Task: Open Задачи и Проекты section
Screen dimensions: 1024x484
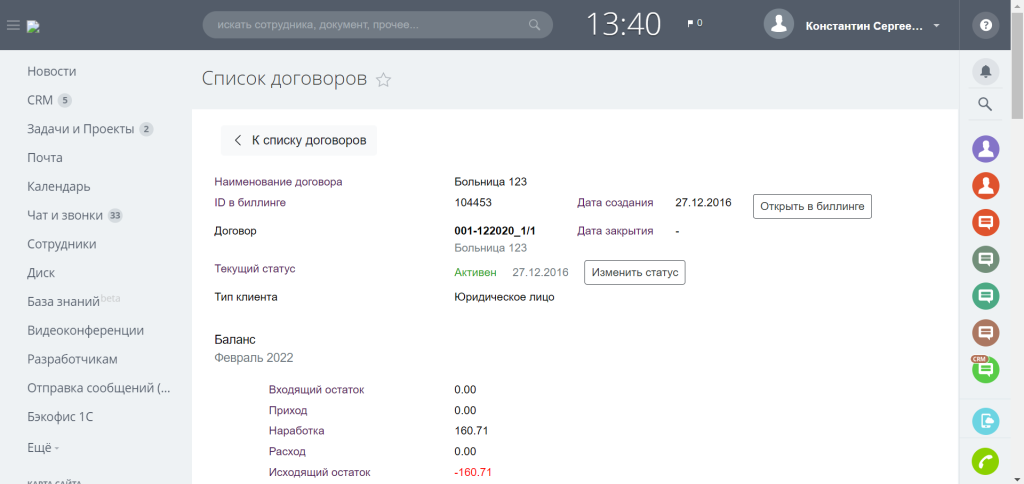Action: [80, 129]
